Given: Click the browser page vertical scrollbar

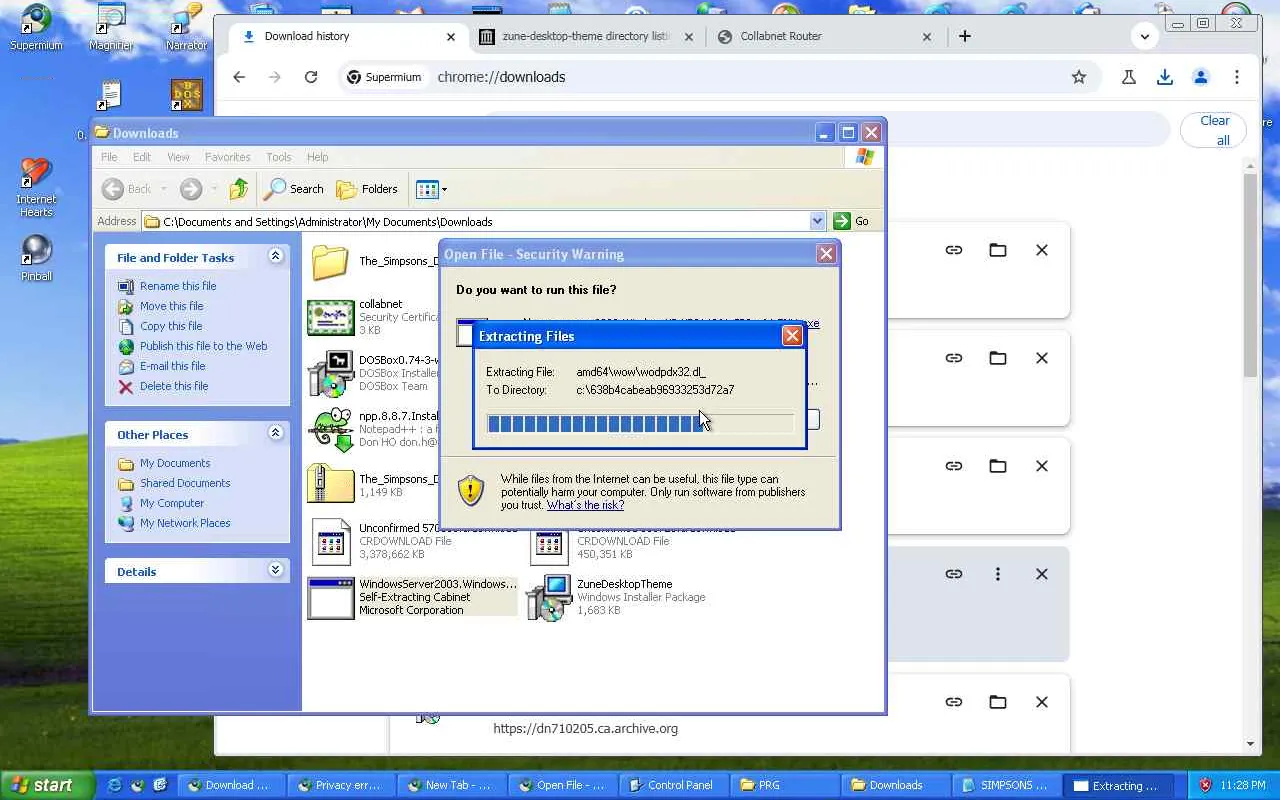Looking at the screenshot, I should click(x=1250, y=274).
